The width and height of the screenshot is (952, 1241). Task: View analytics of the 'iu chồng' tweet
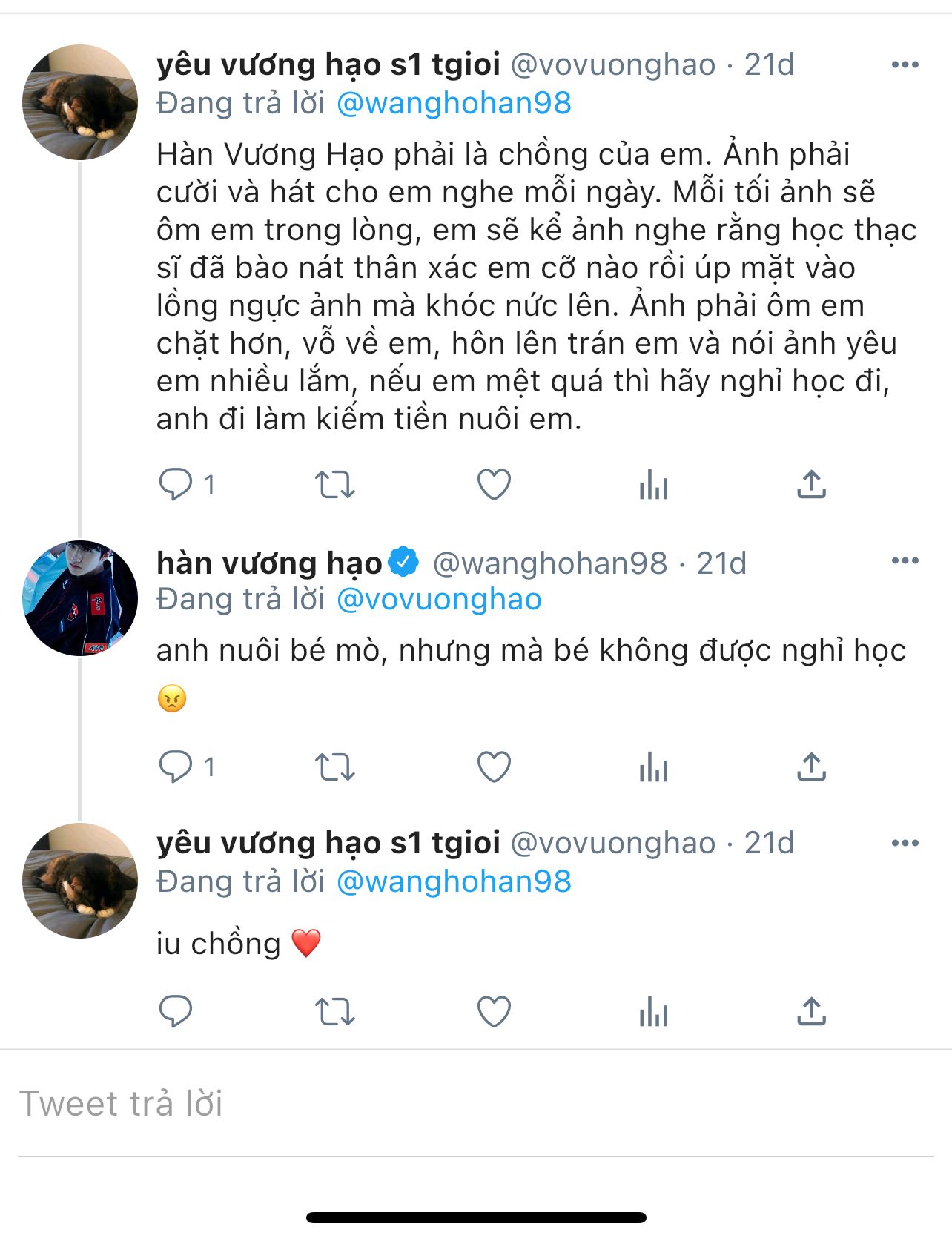[x=653, y=1011]
